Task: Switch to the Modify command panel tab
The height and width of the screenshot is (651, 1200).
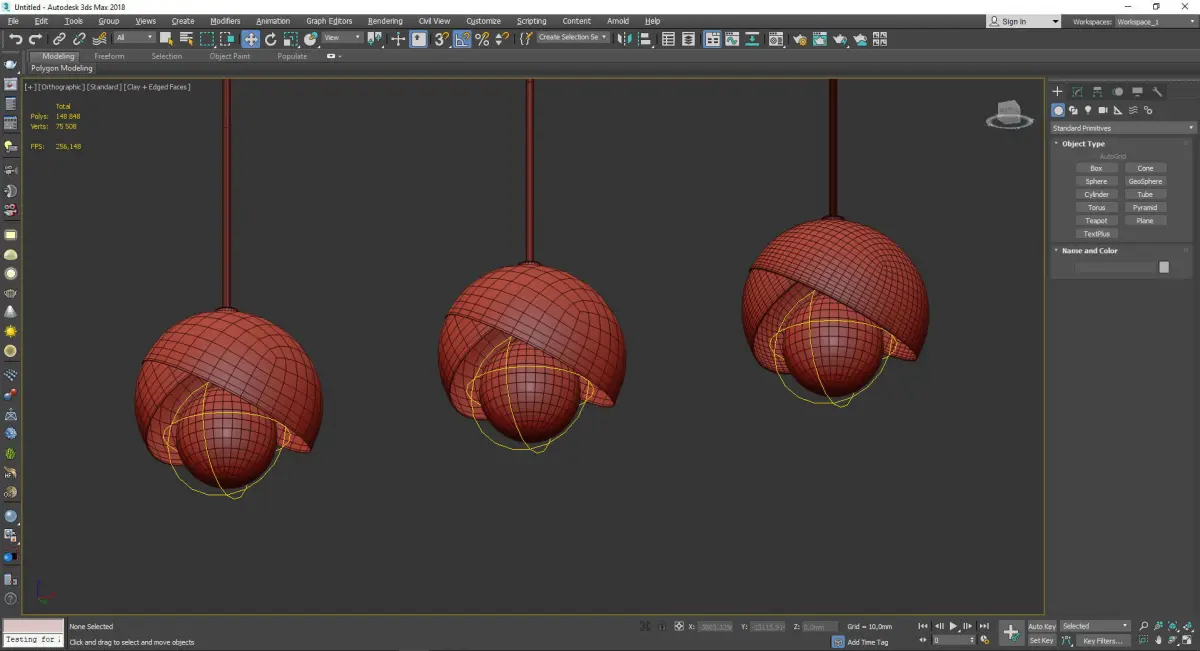Action: (x=1077, y=91)
